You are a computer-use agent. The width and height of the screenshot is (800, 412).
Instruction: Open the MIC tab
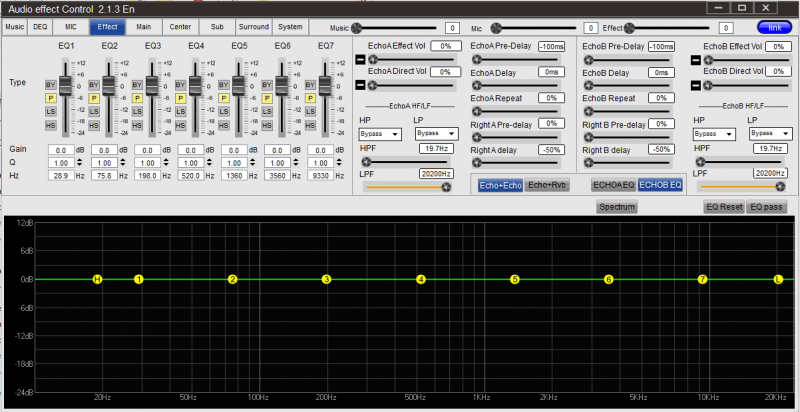pos(70,27)
